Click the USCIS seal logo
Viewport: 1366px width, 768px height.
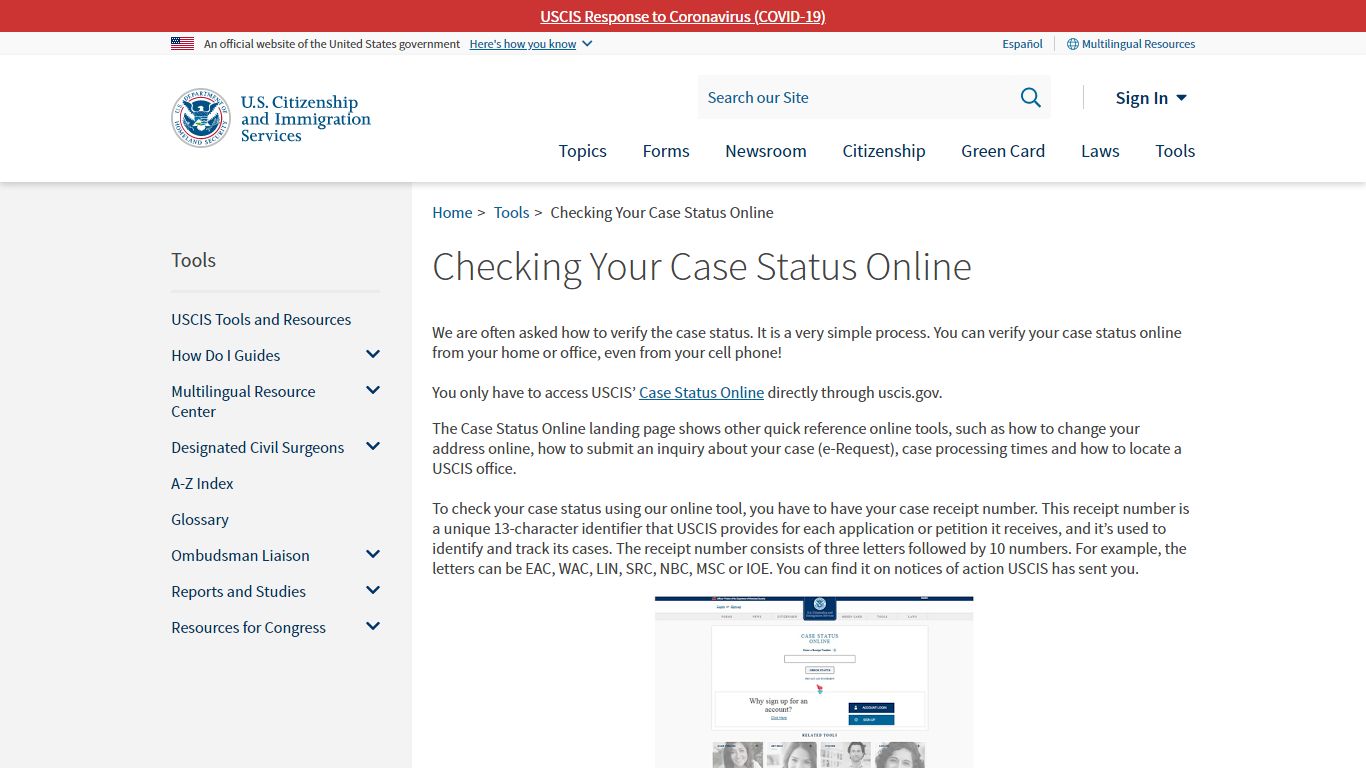coord(201,118)
